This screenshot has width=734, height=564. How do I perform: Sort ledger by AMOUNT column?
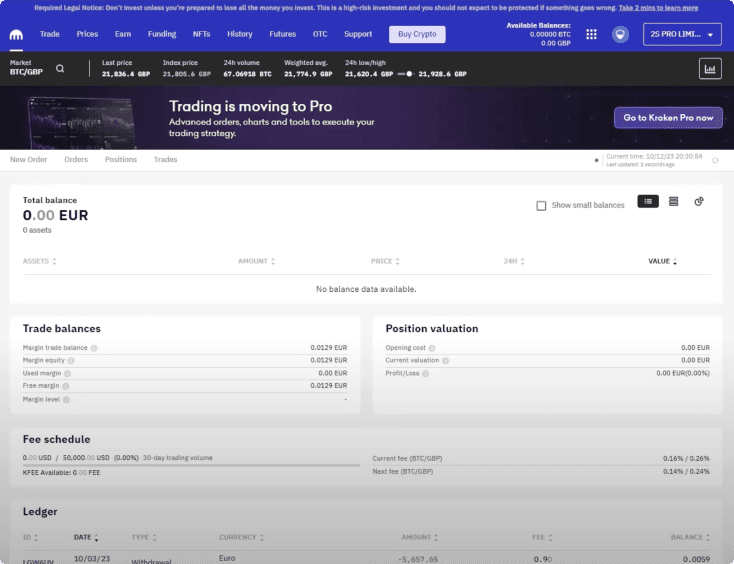tap(419, 537)
